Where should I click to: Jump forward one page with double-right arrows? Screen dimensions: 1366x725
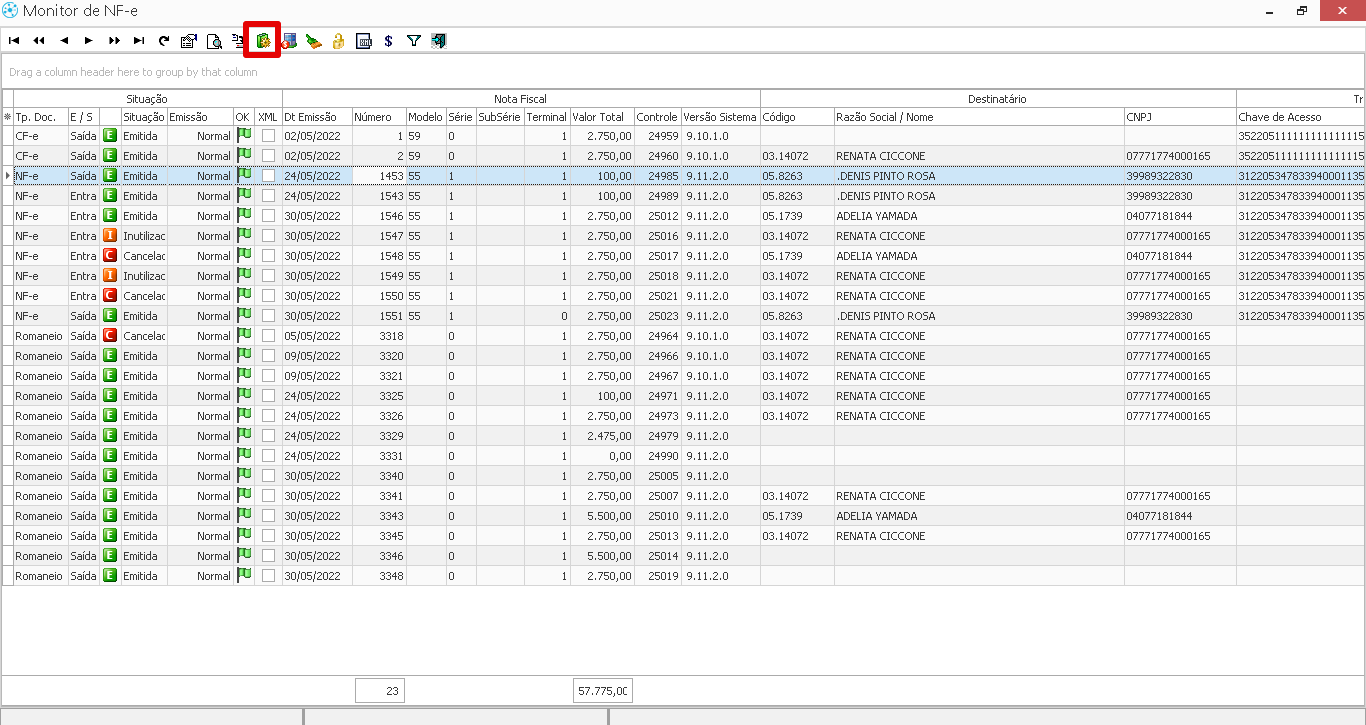pyautogui.click(x=114, y=41)
